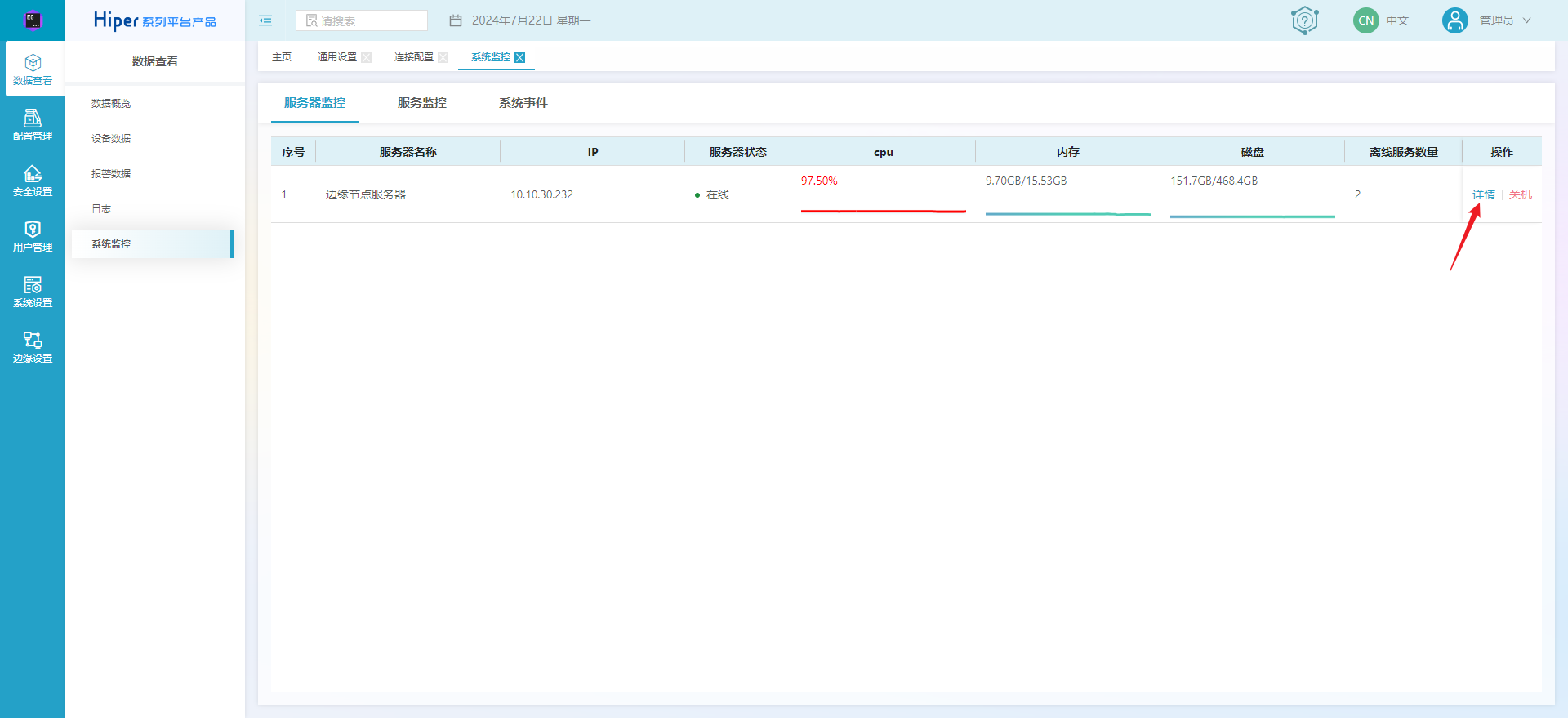This screenshot has width=1568, height=718.
Task: Click the administrator avatar icon
Action: [1455, 20]
